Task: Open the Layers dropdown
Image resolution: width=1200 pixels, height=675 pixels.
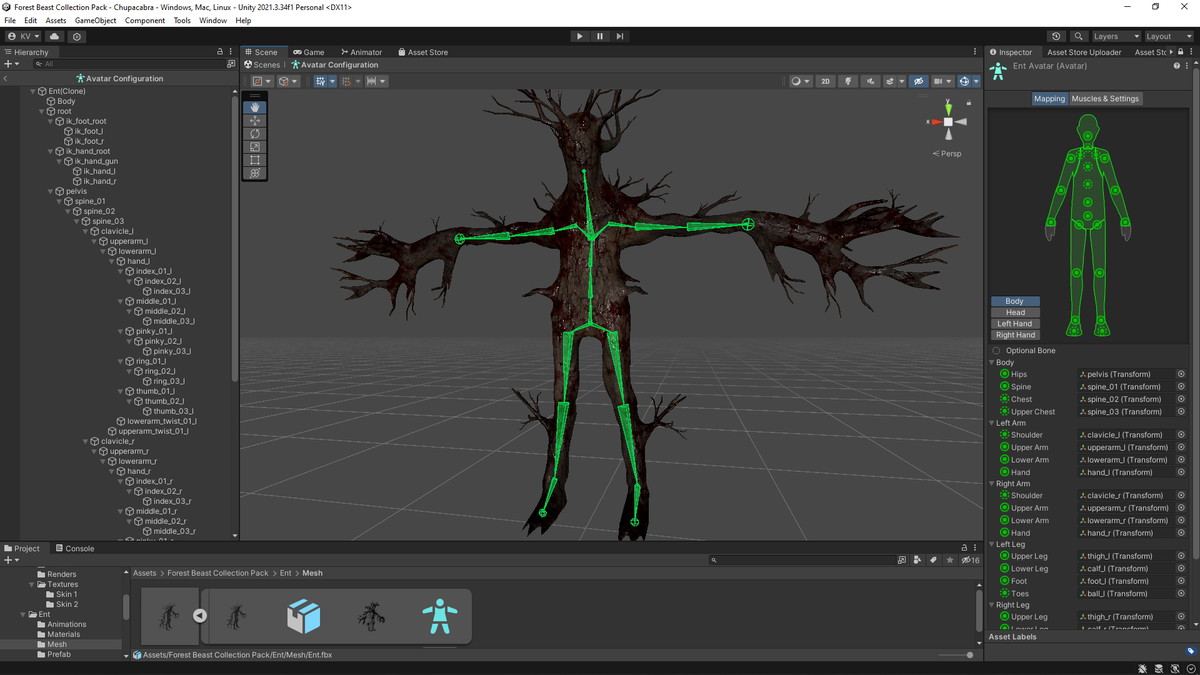Action: [x=1115, y=36]
